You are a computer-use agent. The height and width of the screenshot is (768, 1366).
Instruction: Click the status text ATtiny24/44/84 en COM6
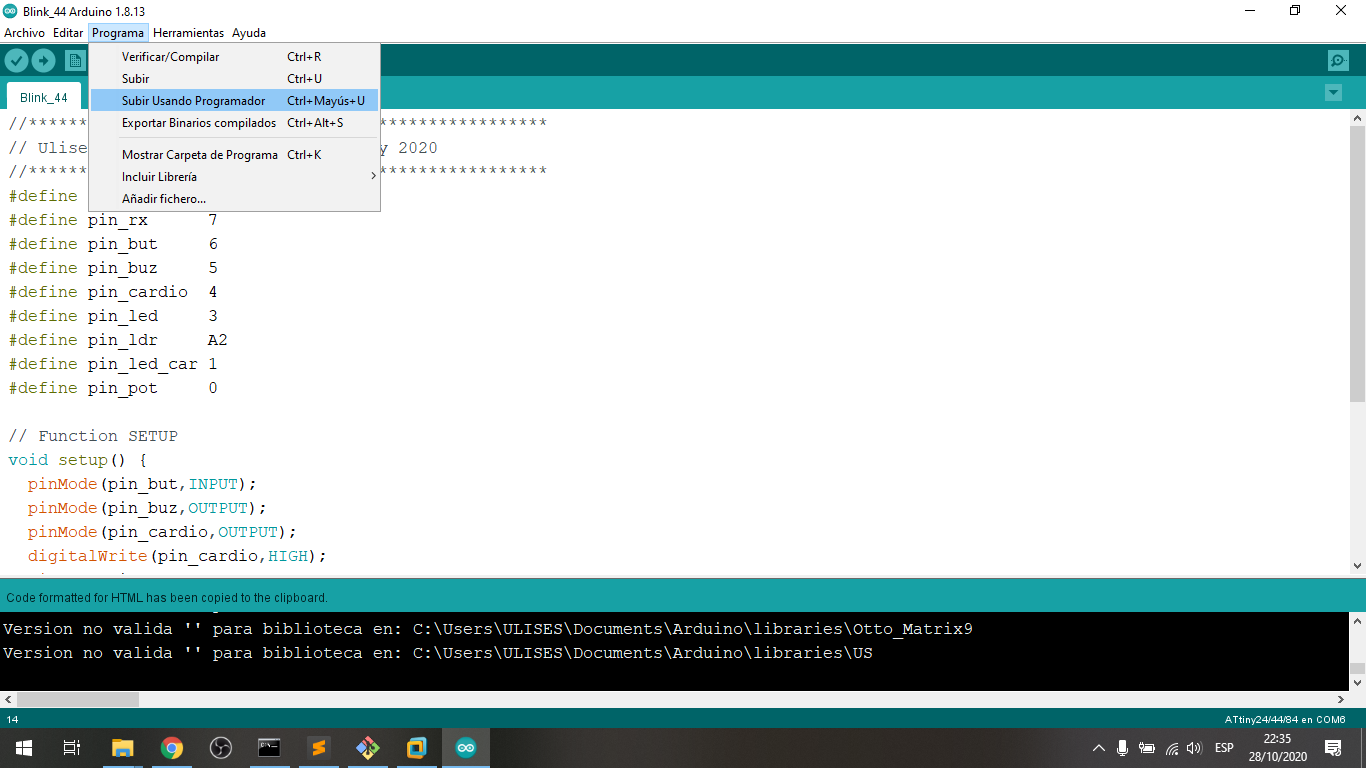coord(1285,720)
